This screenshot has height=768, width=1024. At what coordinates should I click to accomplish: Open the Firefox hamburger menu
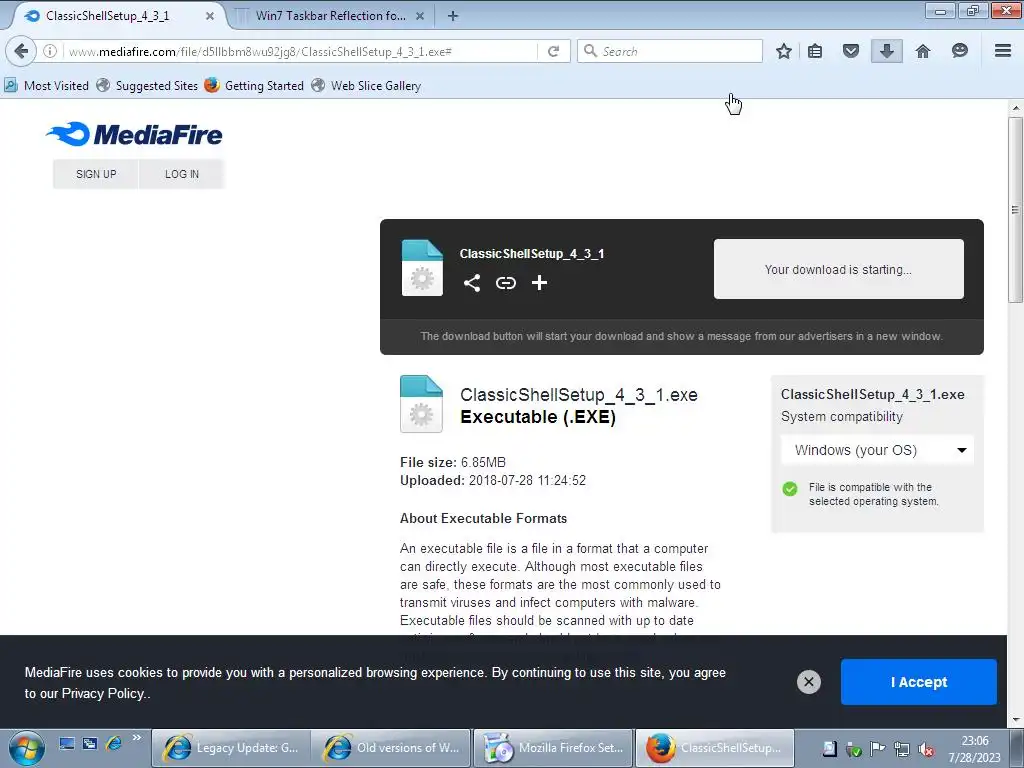click(x=1003, y=51)
